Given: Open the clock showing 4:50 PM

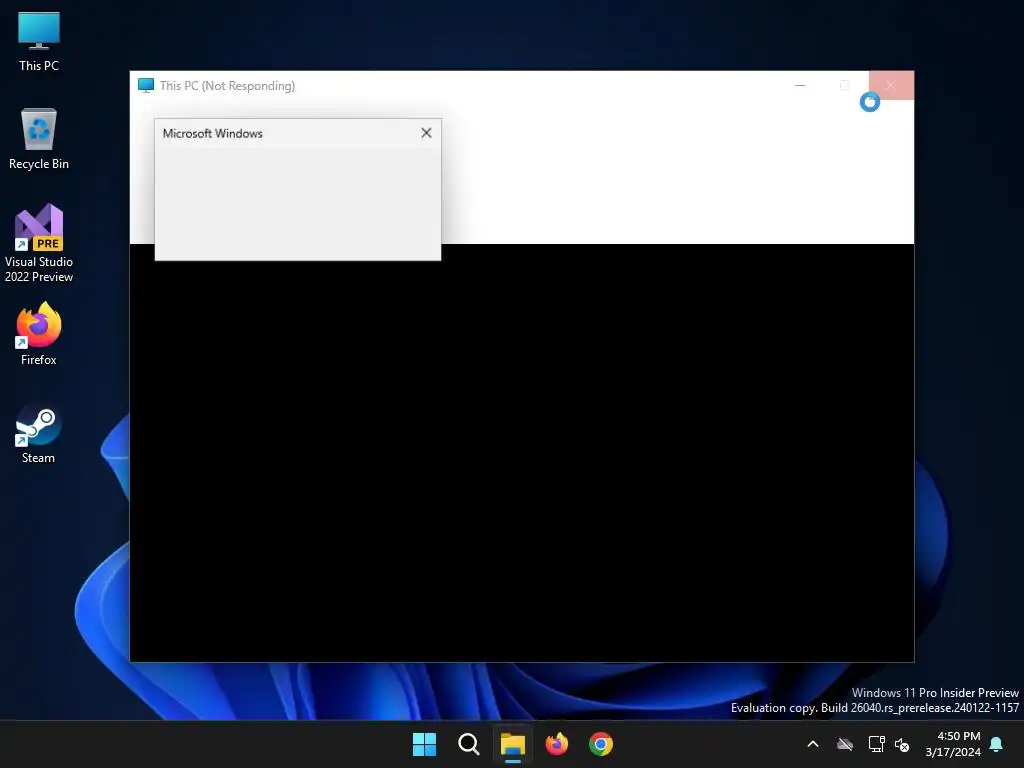Looking at the screenshot, I should [x=953, y=744].
